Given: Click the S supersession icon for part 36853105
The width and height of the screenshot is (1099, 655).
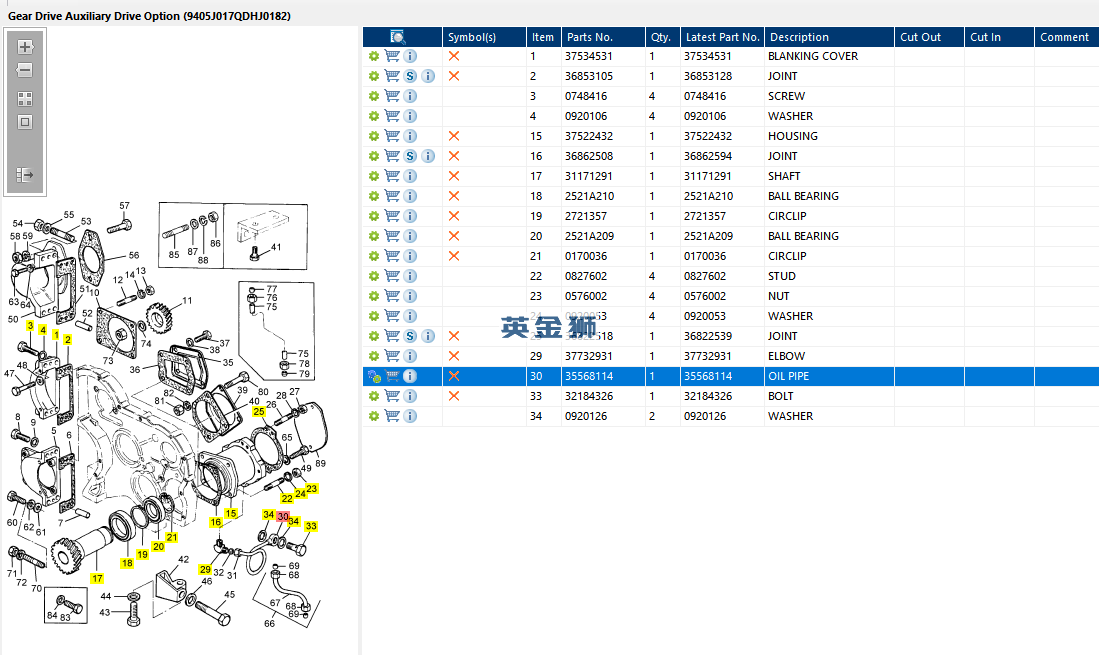Looking at the screenshot, I should [x=410, y=76].
